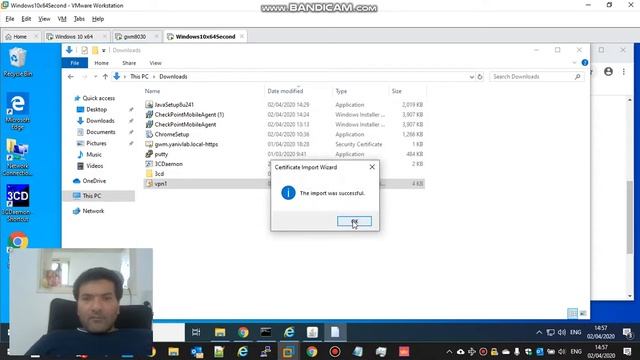The width and height of the screenshot is (640, 360).
Task: Open guest notification center icon
Action: point(627,333)
